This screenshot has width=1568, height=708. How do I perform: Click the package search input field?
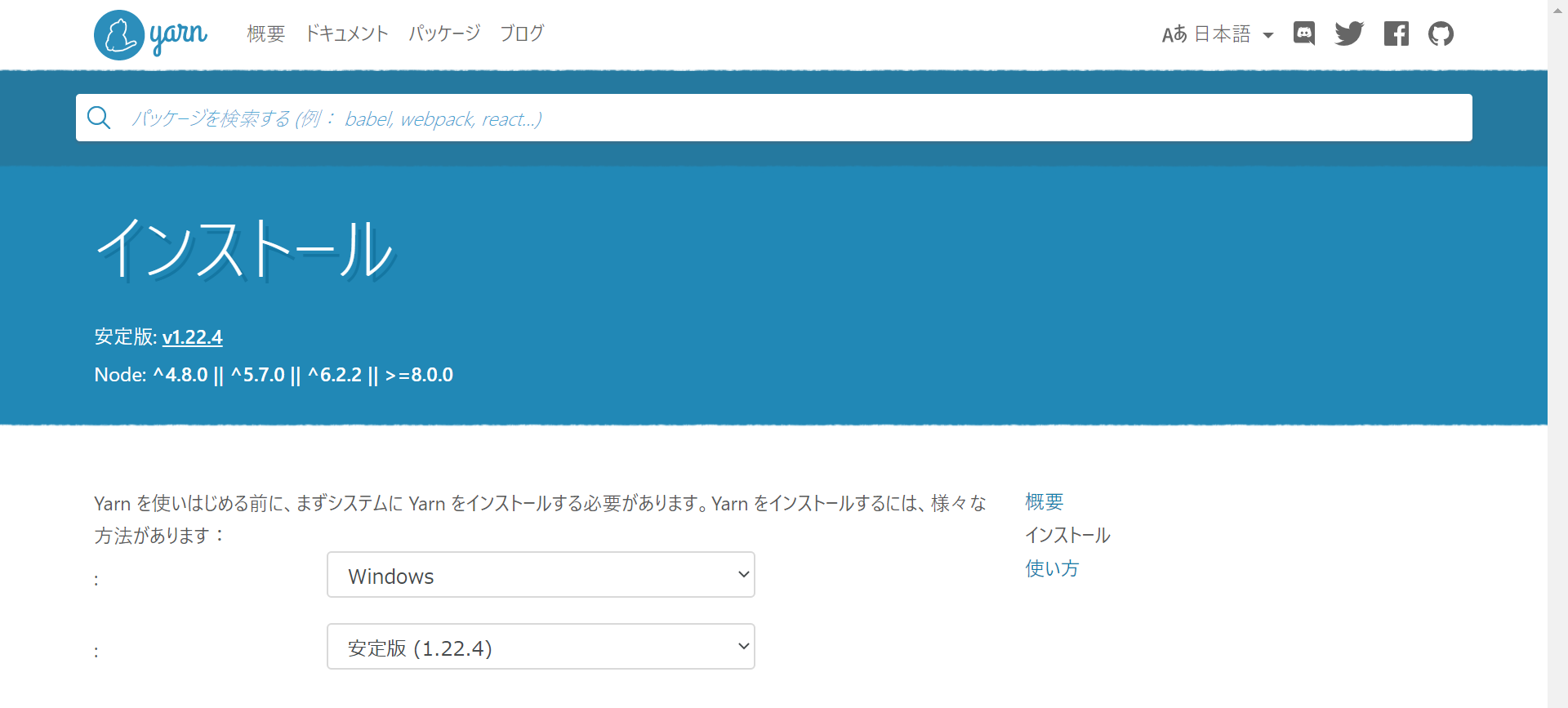click(x=572, y=118)
